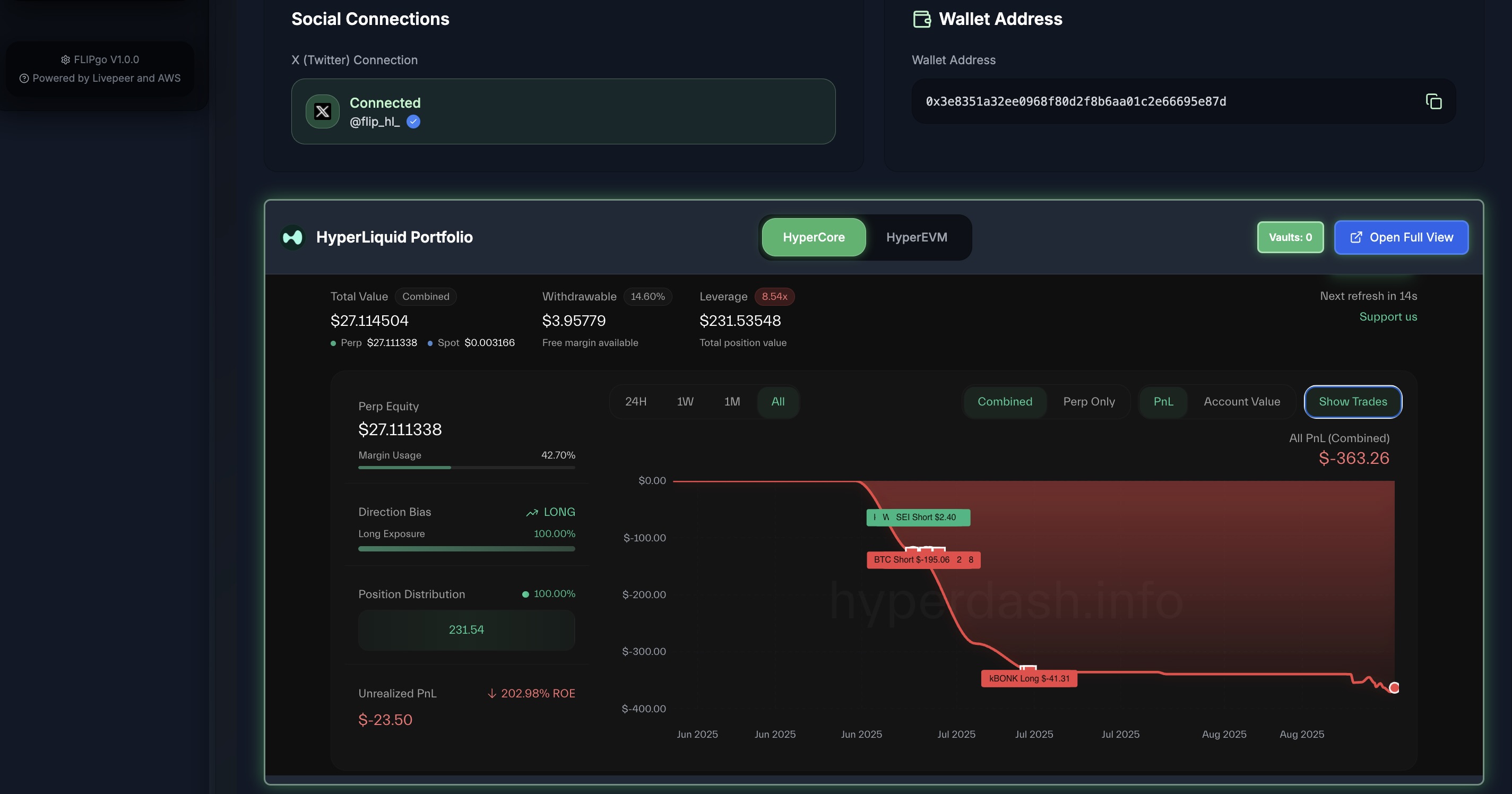Click the Spot $0.003166 legend entry
Viewport: 1512px width, 794px height.
[x=471, y=343]
